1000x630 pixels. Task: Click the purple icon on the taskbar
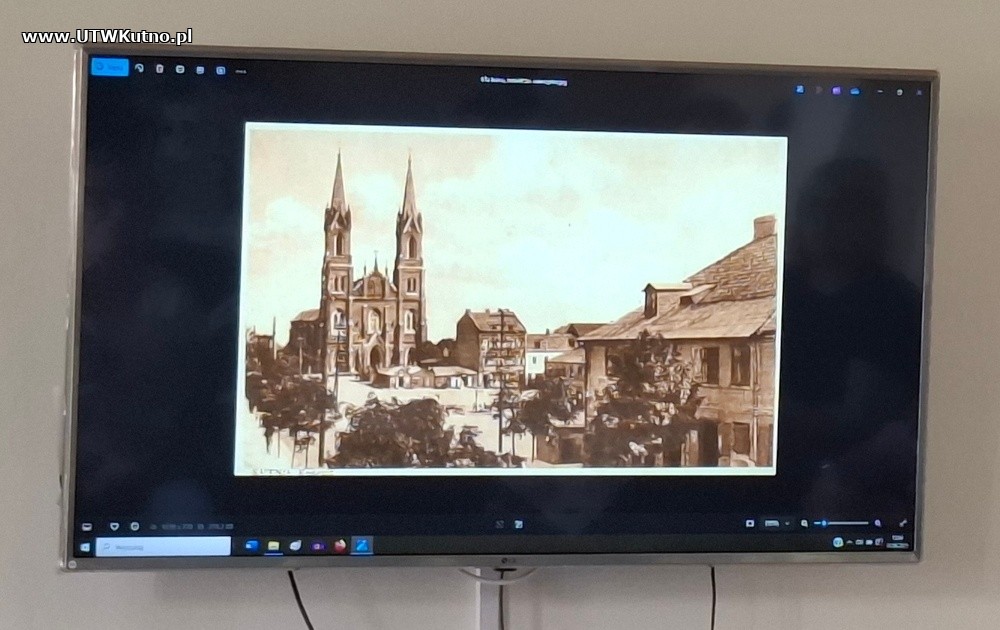pos(318,546)
